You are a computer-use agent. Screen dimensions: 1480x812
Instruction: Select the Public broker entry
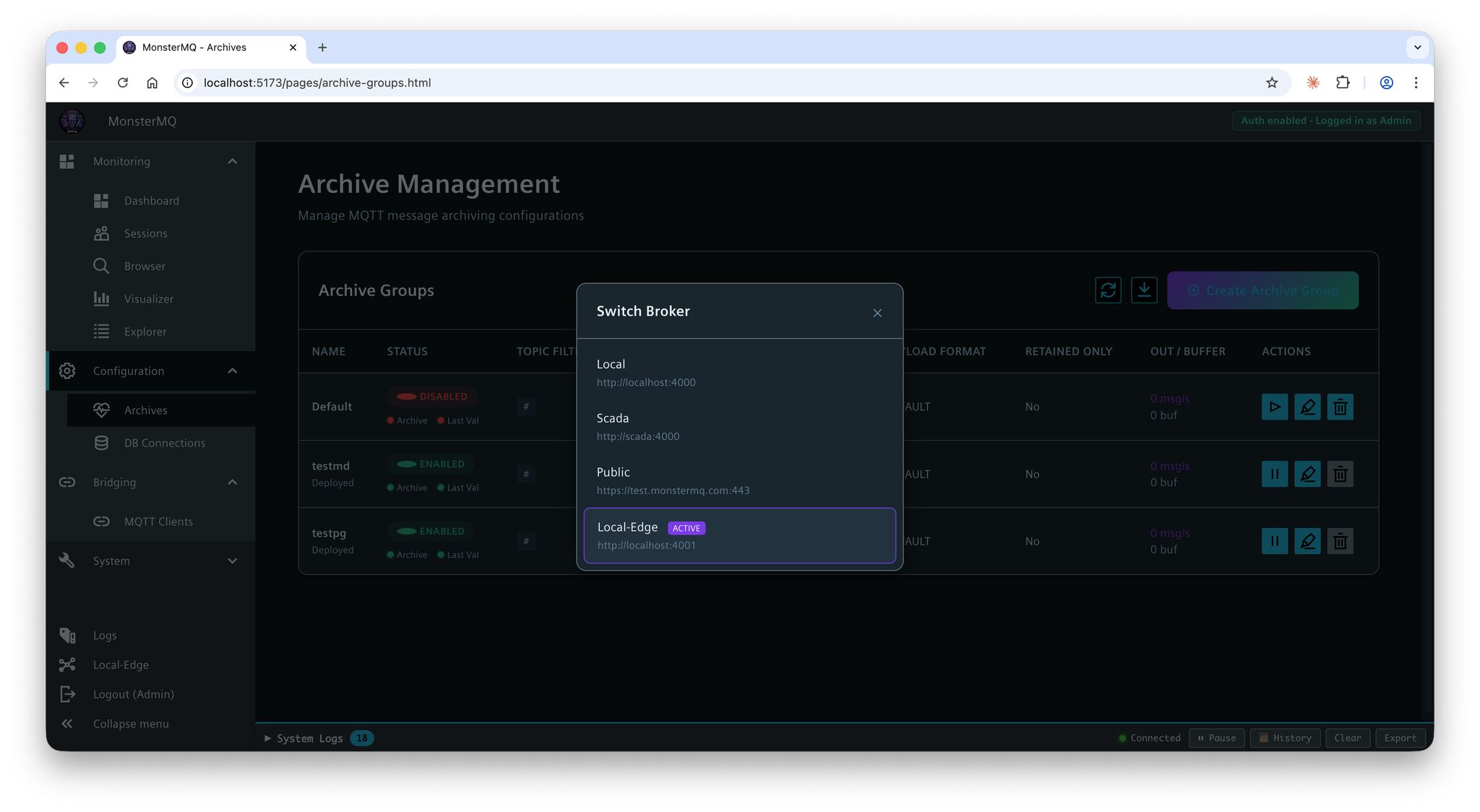coord(739,481)
